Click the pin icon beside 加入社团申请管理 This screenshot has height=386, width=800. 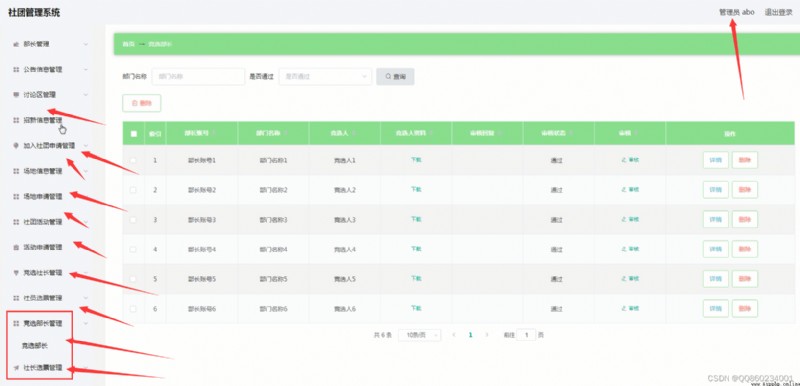(x=15, y=145)
